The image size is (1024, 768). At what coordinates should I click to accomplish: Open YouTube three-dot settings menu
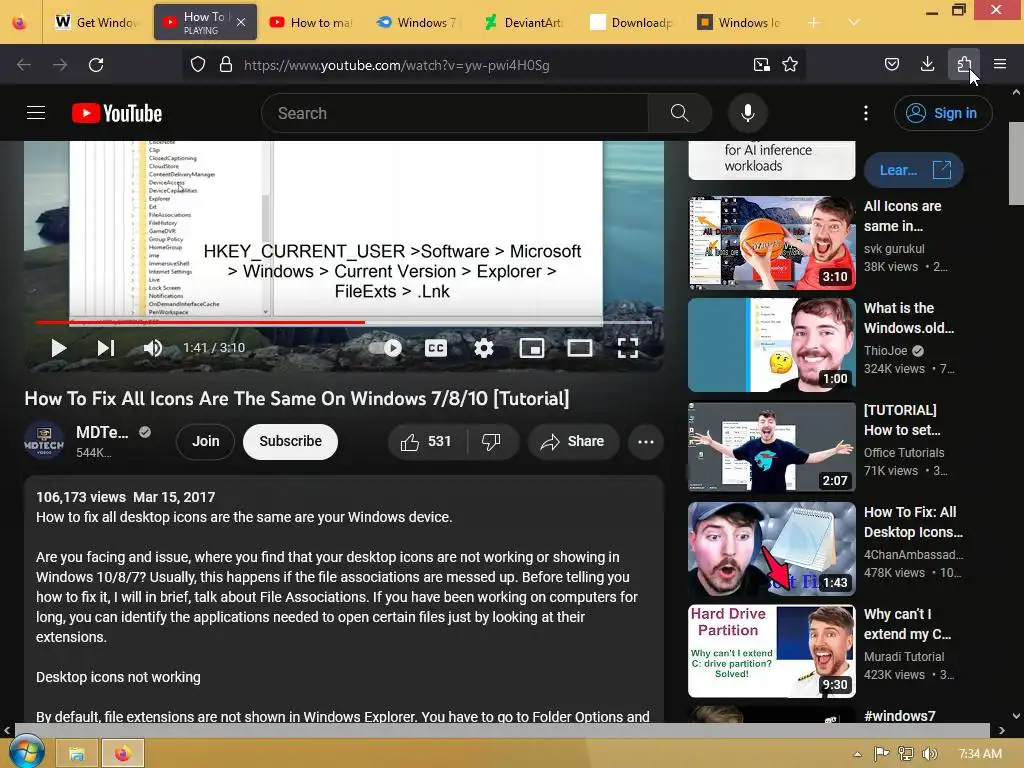(866, 113)
